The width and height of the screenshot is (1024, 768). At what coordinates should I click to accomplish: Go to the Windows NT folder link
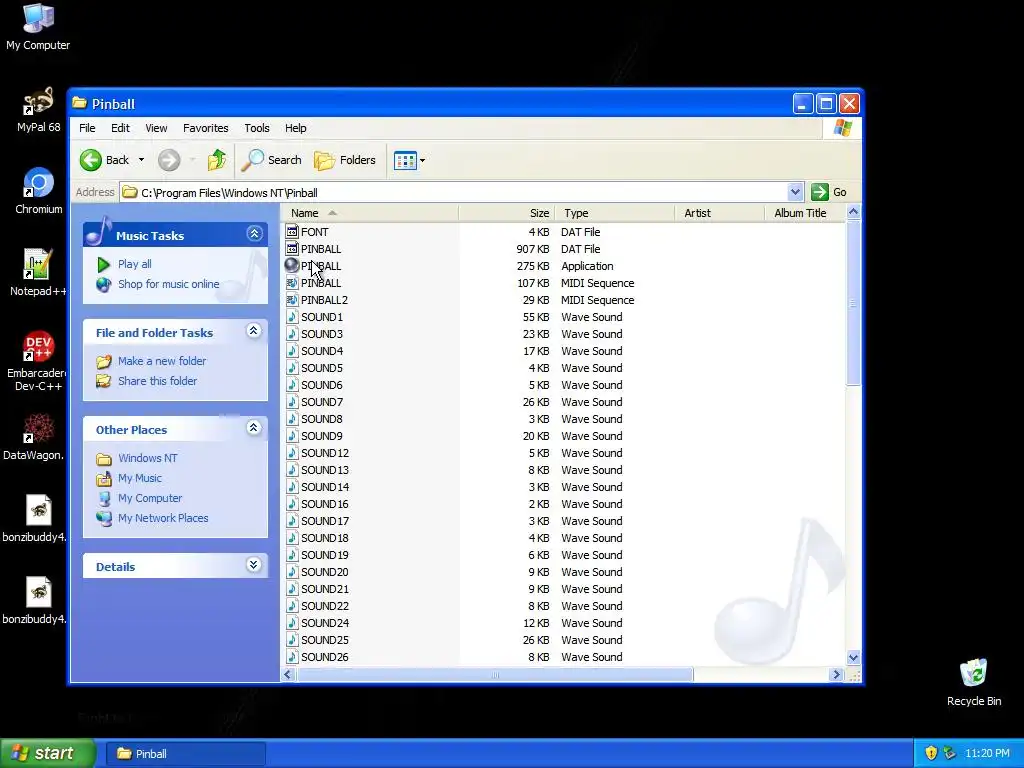(x=148, y=458)
